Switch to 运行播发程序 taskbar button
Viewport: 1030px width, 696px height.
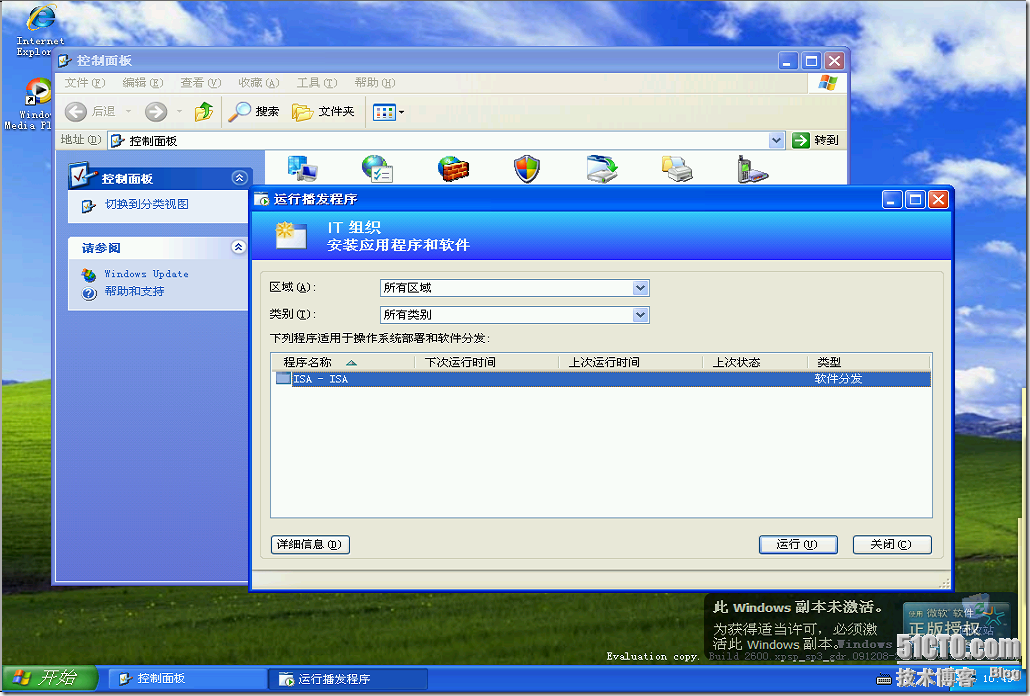[347, 678]
